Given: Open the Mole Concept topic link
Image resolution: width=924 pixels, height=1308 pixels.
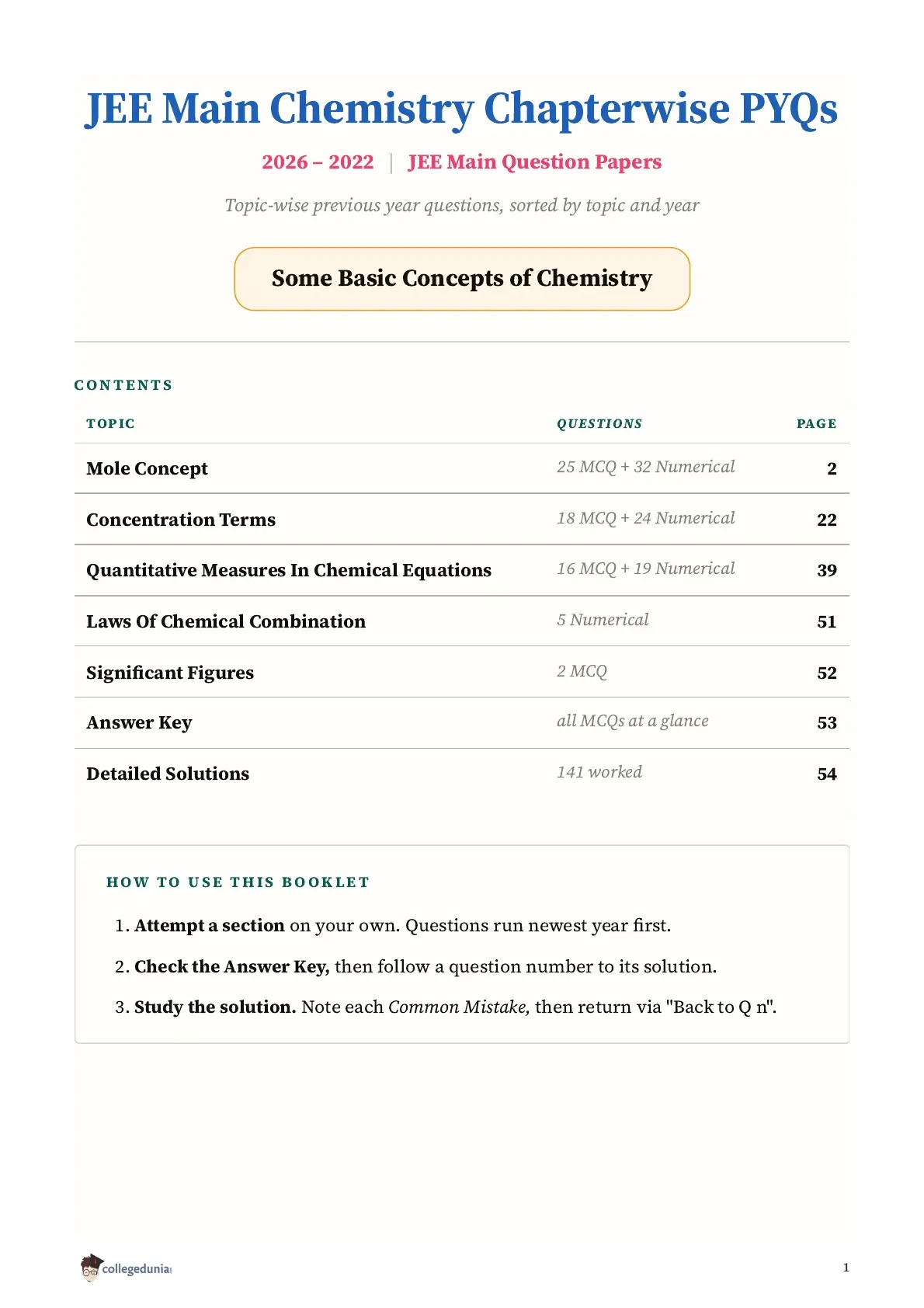Looking at the screenshot, I should (147, 468).
